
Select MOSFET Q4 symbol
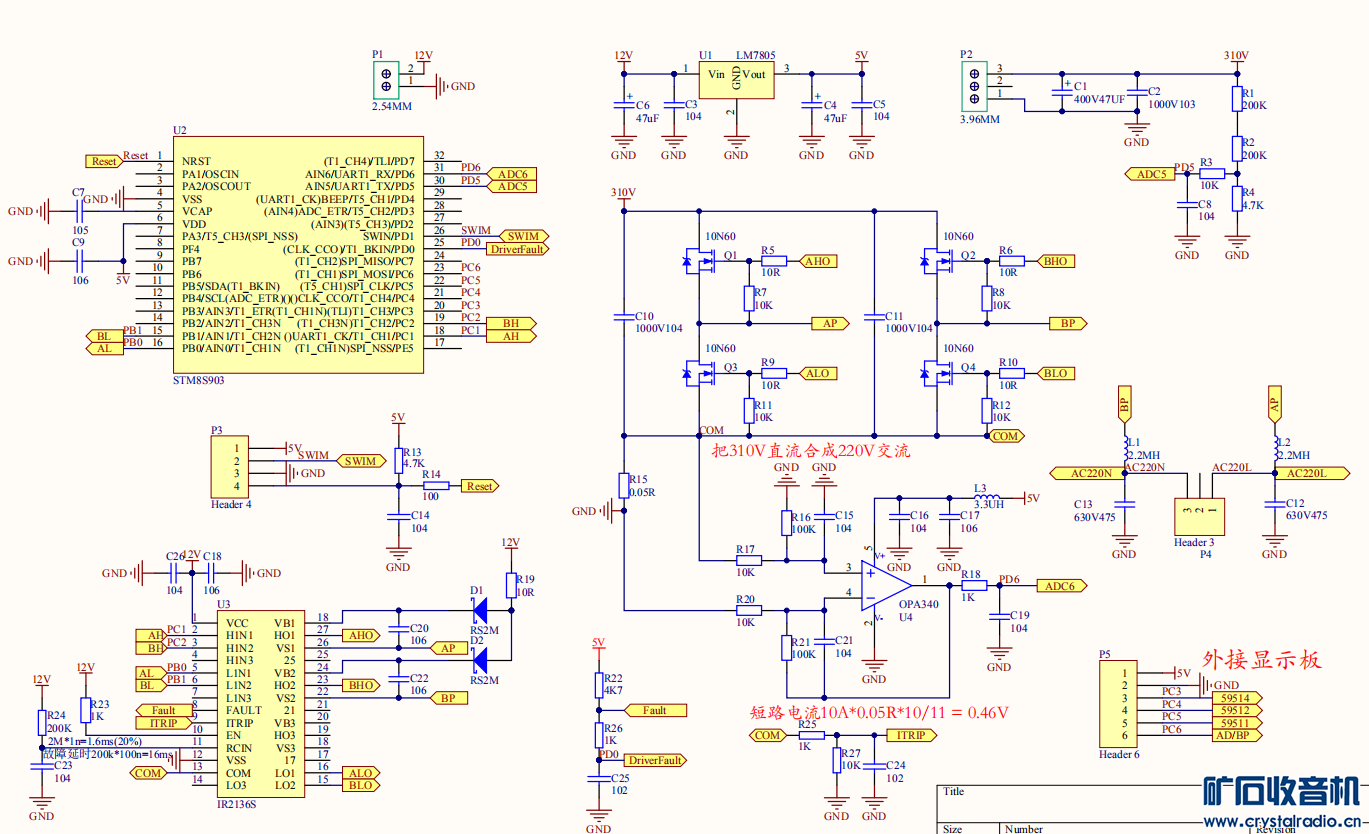click(938, 373)
